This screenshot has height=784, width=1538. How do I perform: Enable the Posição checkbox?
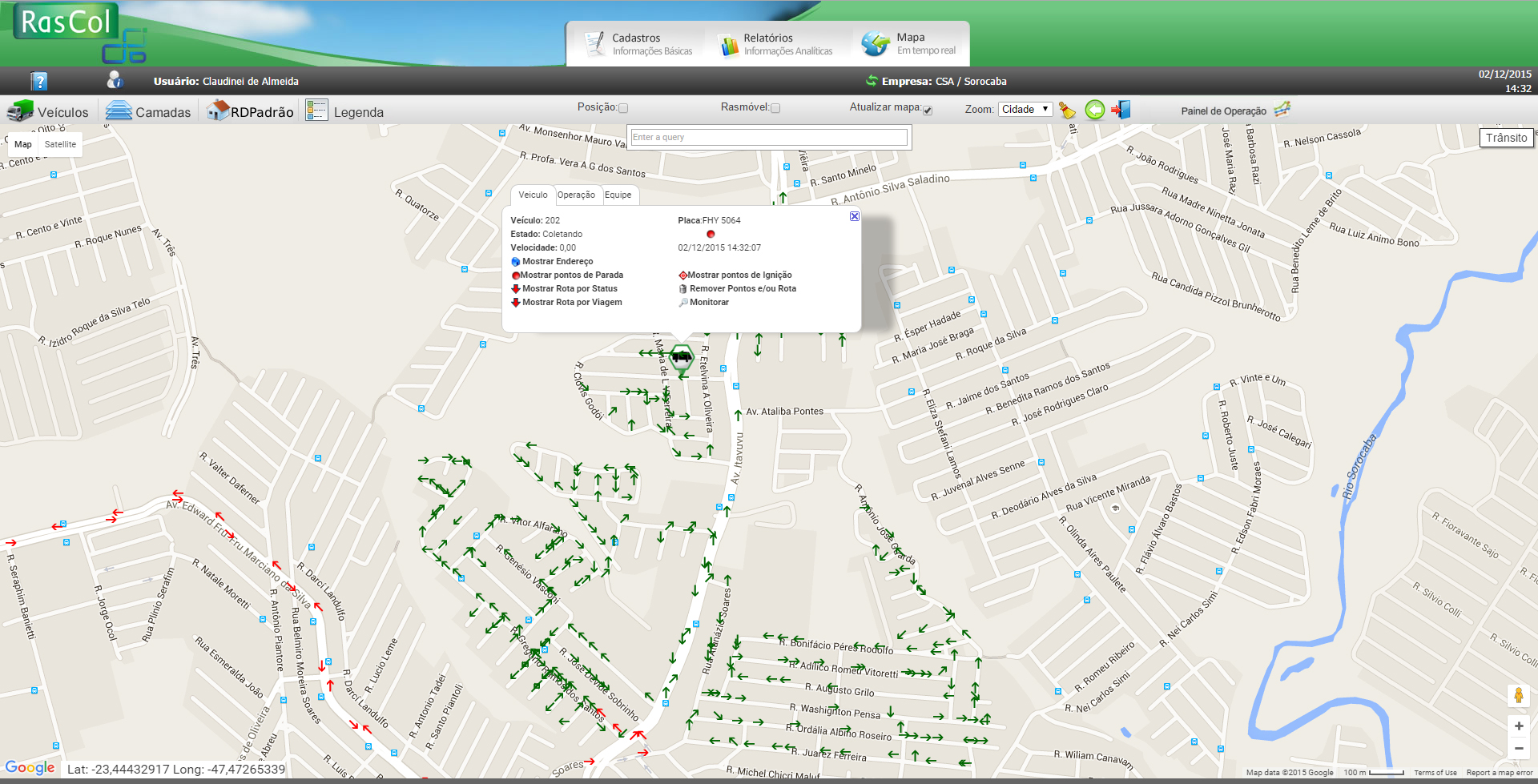point(623,108)
